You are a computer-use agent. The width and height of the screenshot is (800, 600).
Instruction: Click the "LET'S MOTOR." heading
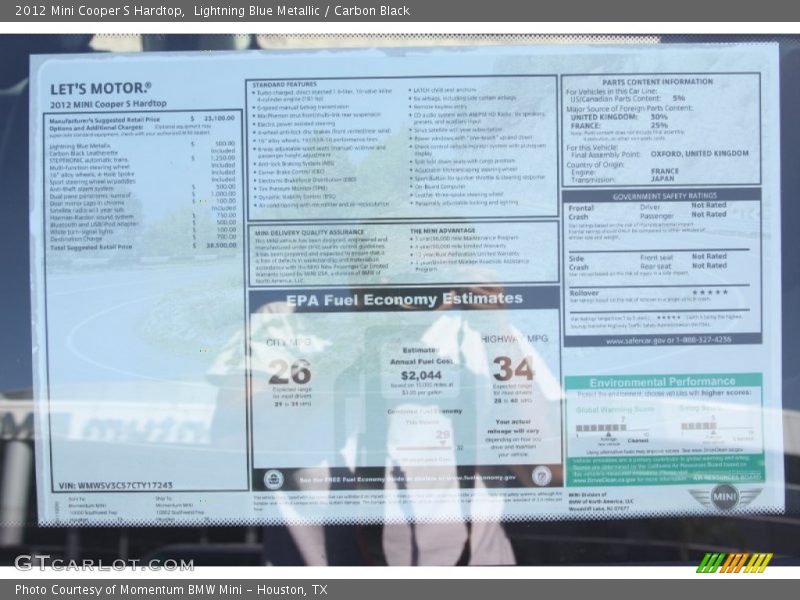(101, 88)
